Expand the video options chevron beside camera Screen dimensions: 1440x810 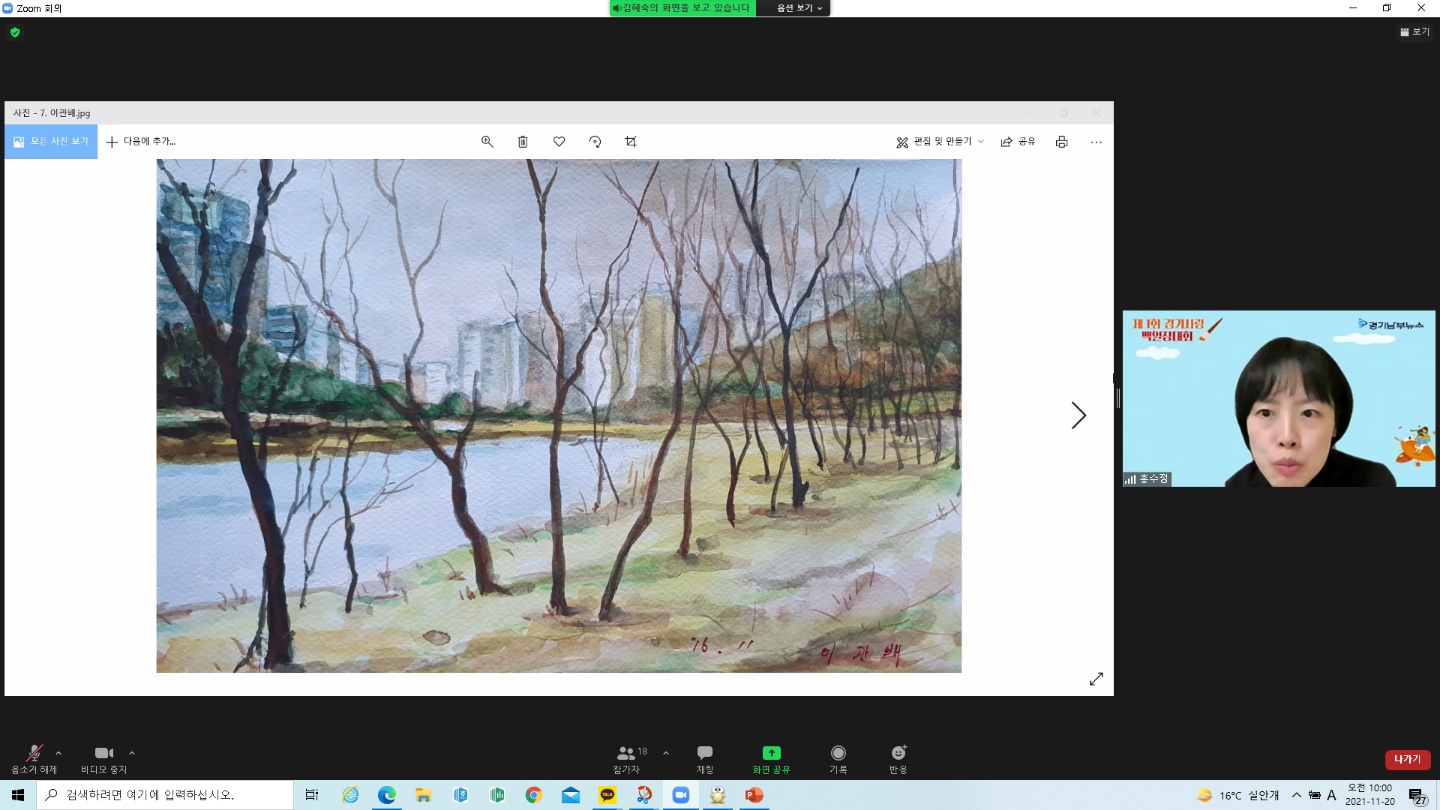(132, 753)
